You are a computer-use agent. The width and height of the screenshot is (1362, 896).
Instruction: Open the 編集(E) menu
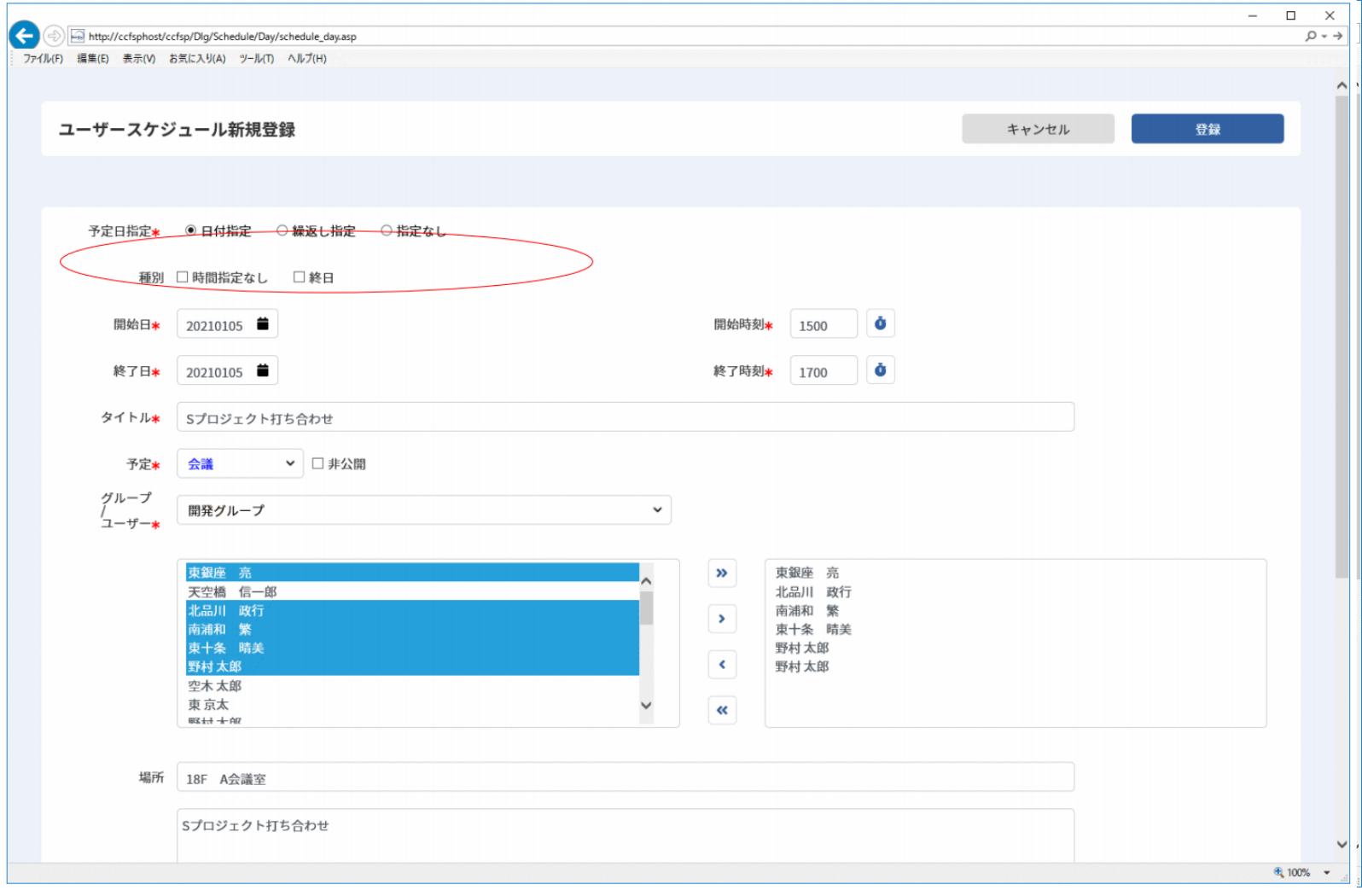tap(93, 58)
